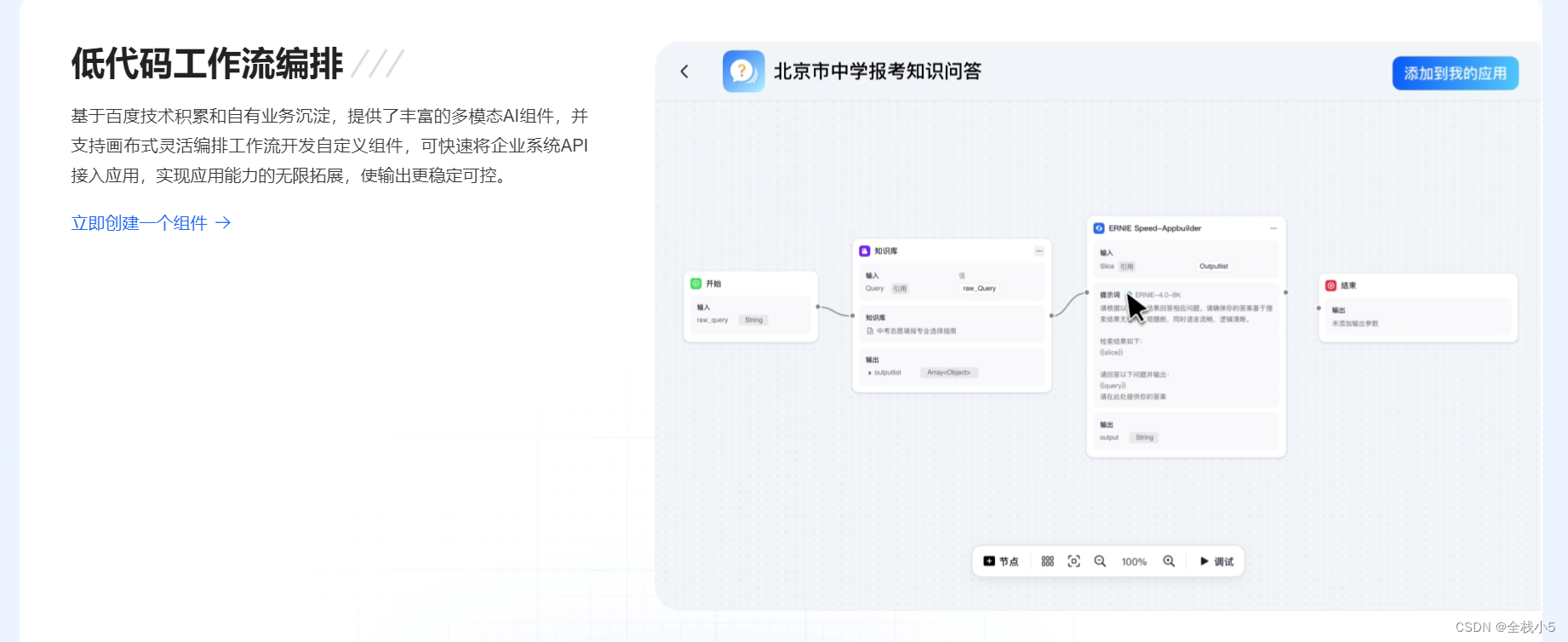Screen dimensions: 1568x642
Task: Click the 中考志愿填报专业选择指南 document entry
Action: (x=912, y=331)
